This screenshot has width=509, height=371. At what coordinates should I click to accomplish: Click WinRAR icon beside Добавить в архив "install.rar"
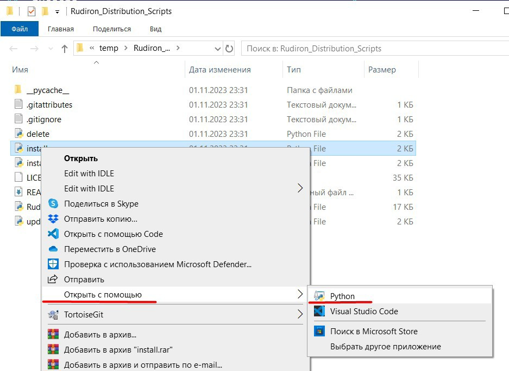53,349
